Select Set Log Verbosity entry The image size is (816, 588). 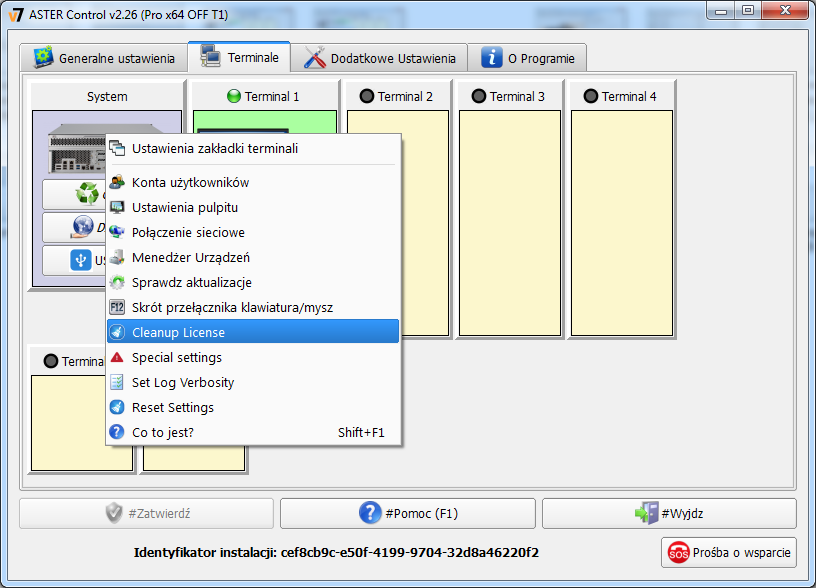coord(253,382)
